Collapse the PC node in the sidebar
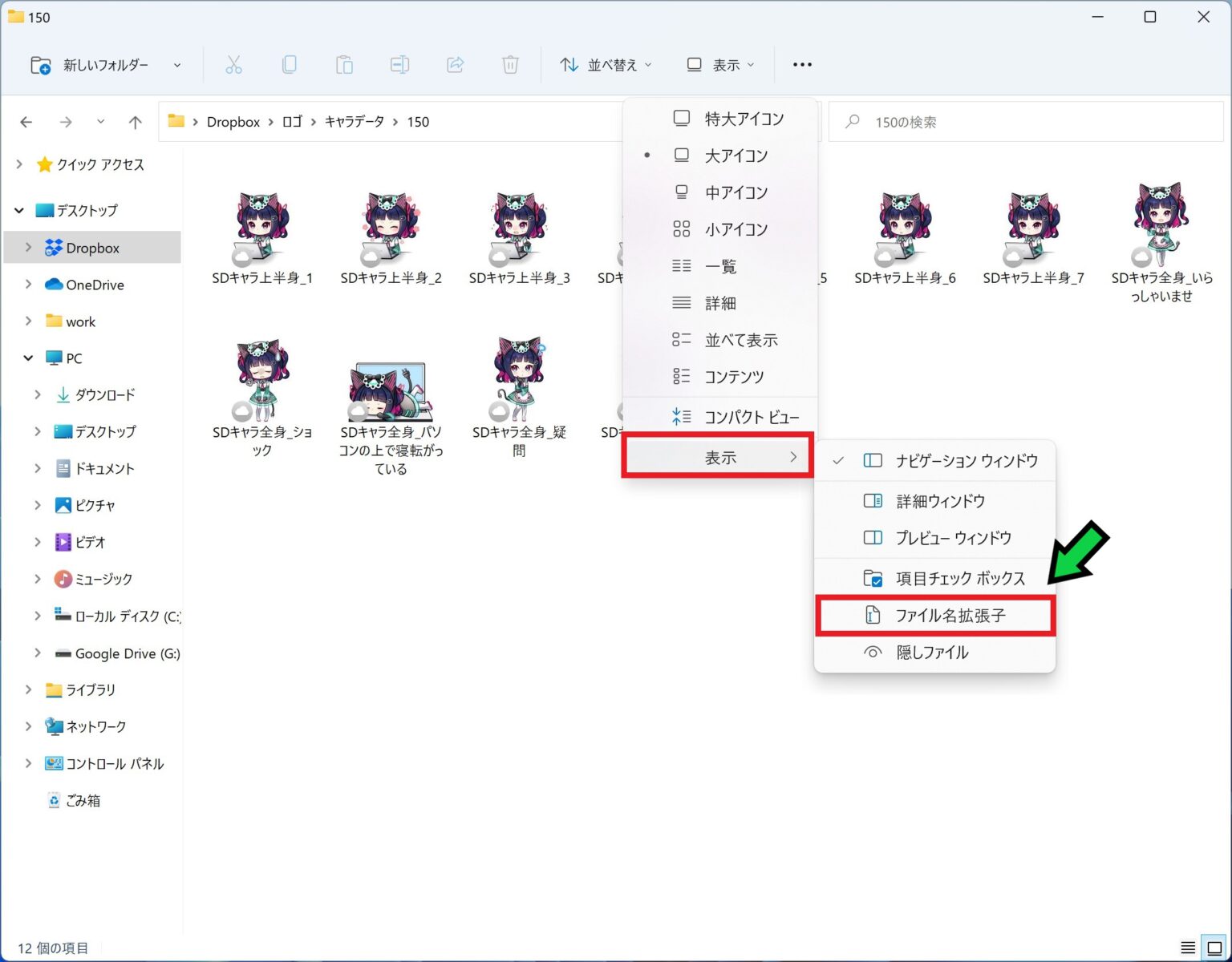 coord(29,358)
